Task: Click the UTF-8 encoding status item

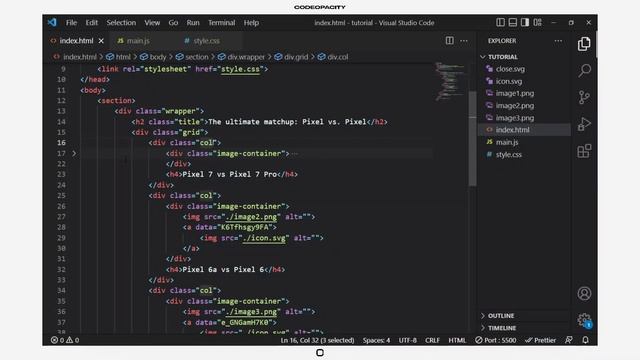Action: click(407, 340)
